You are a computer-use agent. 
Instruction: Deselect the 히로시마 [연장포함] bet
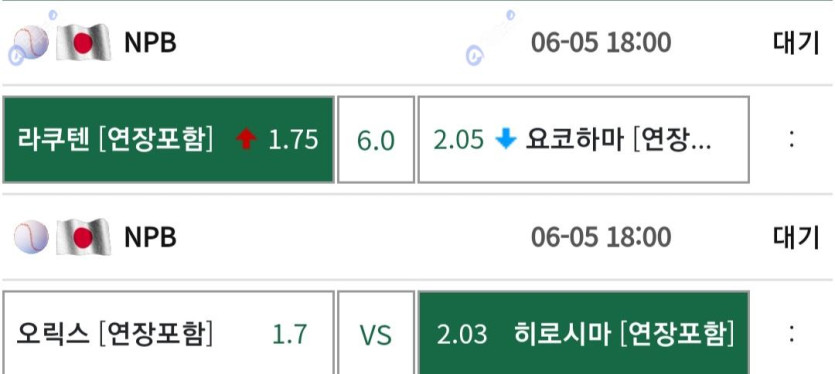[584, 332]
